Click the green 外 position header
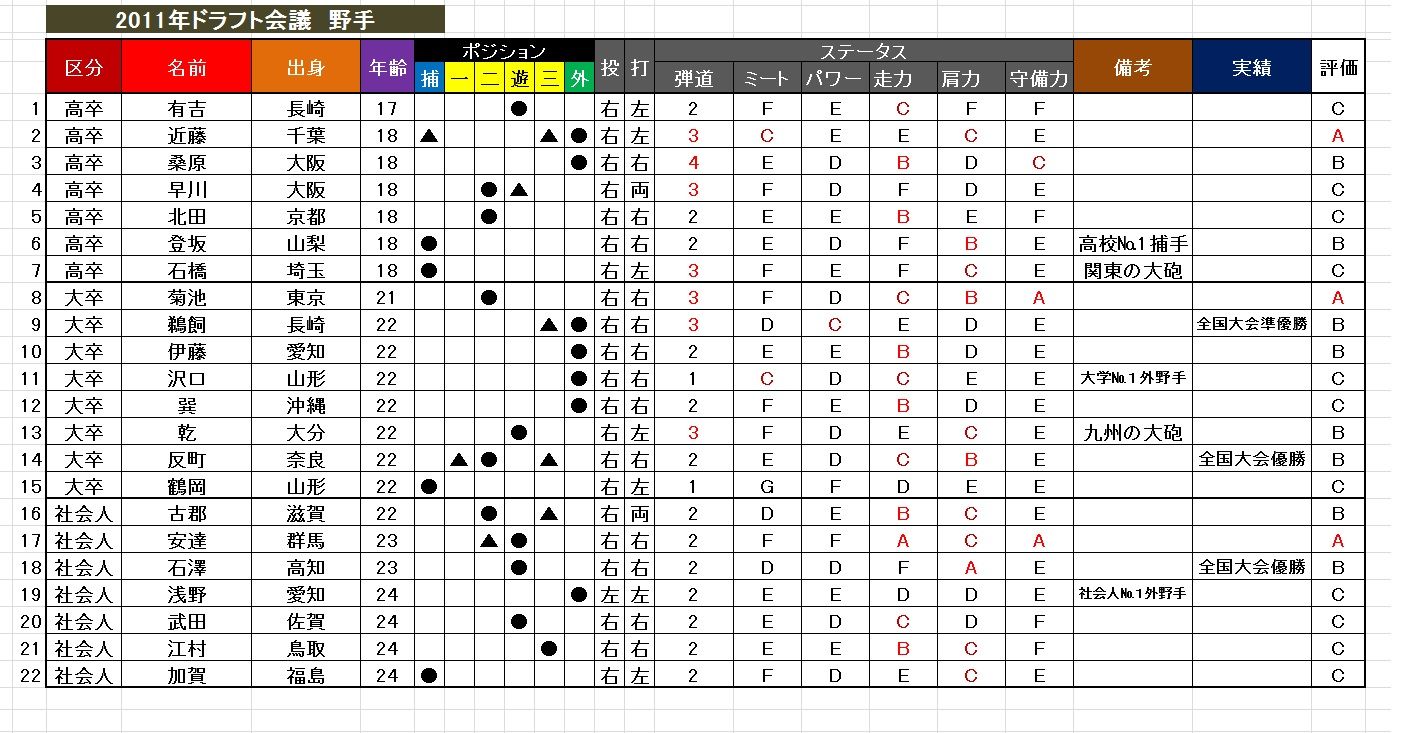The height and width of the screenshot is (733, 1416). point(579,80)
